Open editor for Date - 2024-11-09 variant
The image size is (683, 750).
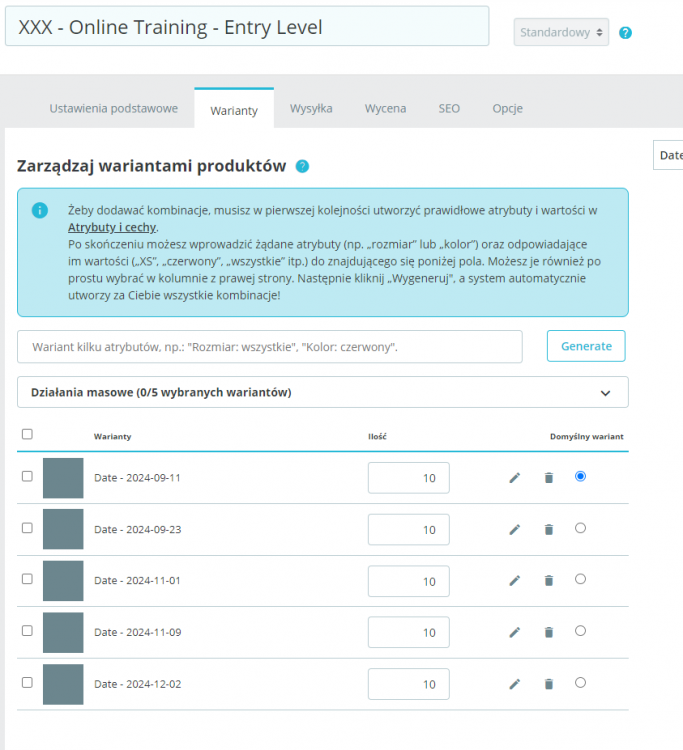point(514,632)
